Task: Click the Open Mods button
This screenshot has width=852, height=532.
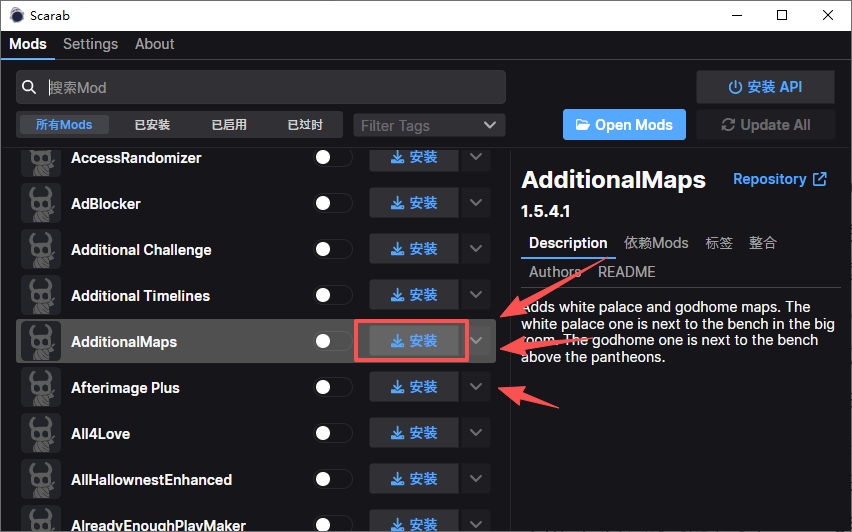Action: (624, 125)
